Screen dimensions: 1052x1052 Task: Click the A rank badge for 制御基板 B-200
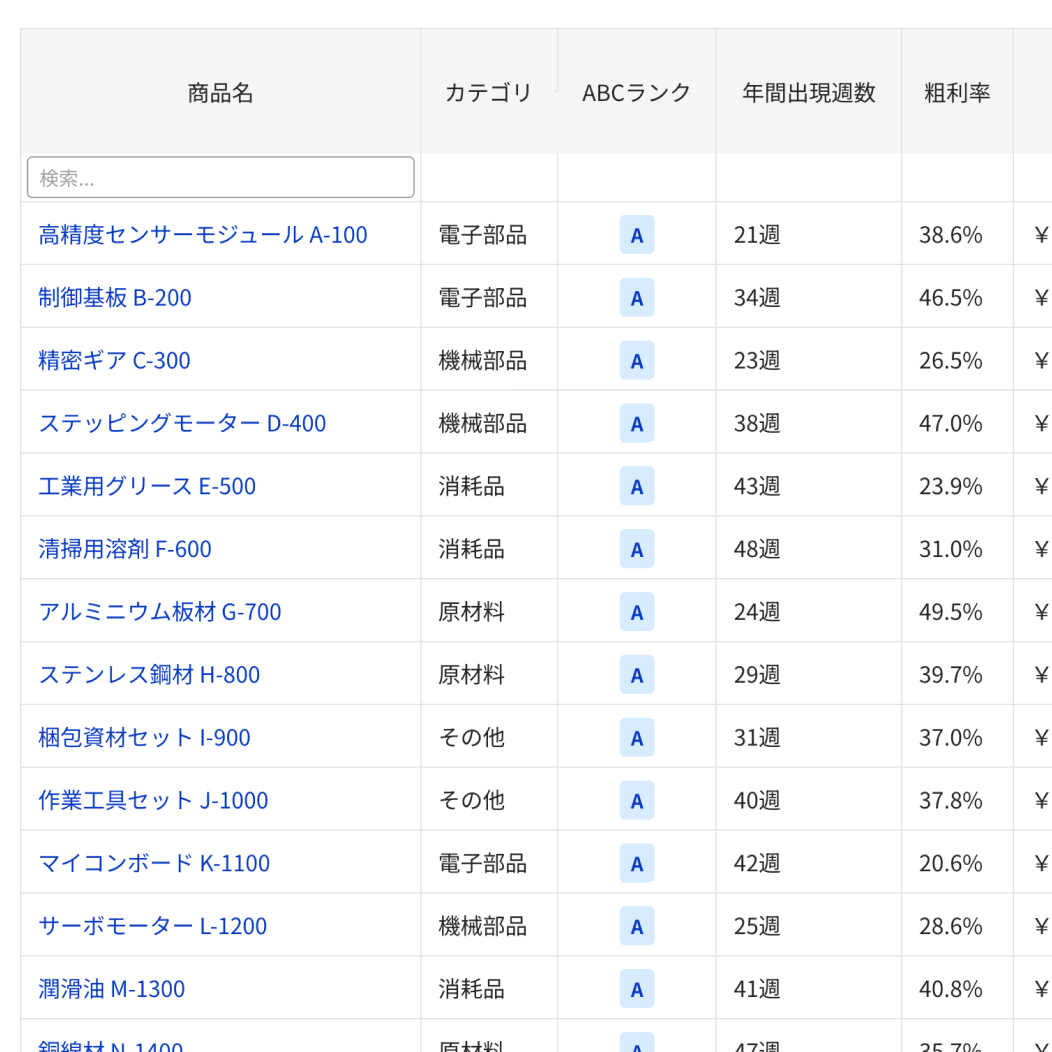point(637,297)
